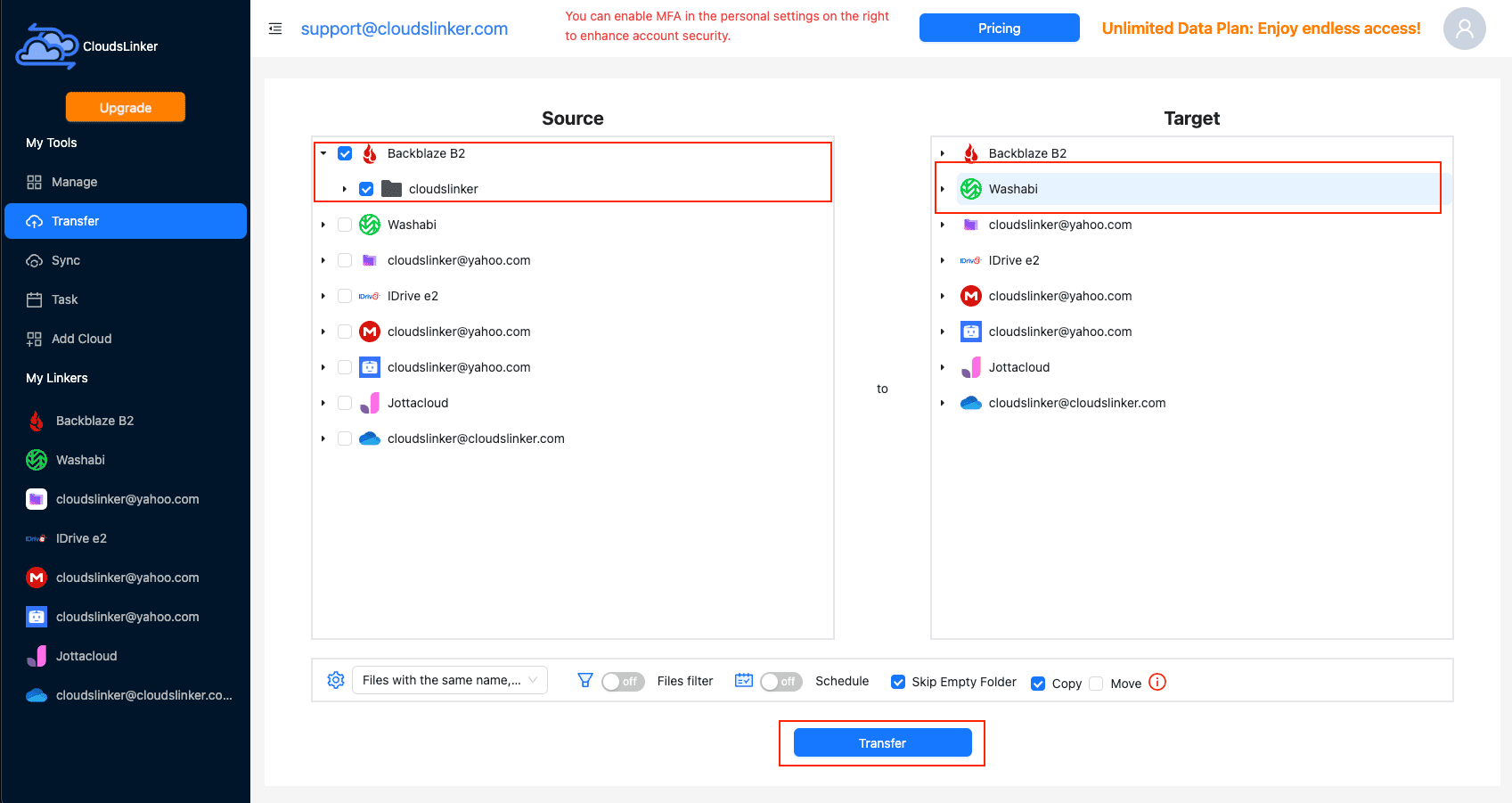The height and width of the screenshot is (803, 1512).
Task: Click the cloudslinker folder icon in Source
Action: pos(391,189)
